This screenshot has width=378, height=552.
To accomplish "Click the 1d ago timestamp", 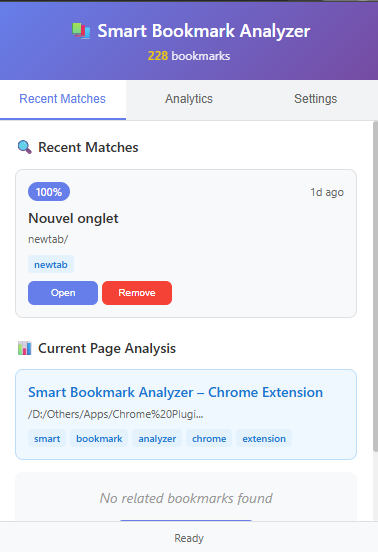I will click(327, 192).
